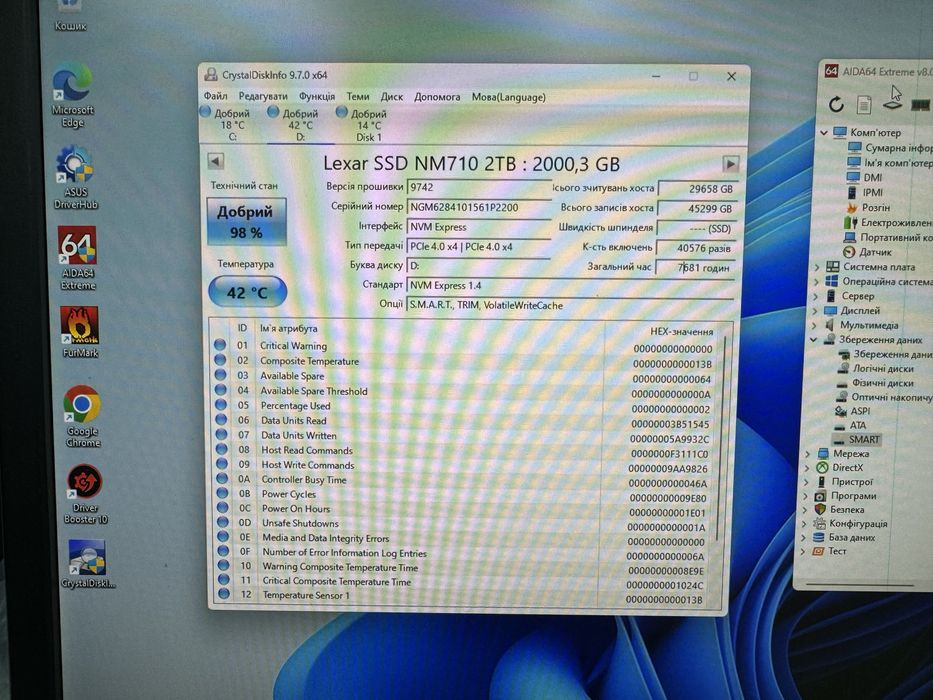Click status icon for Percentage Used row

[x=221, y=405]
